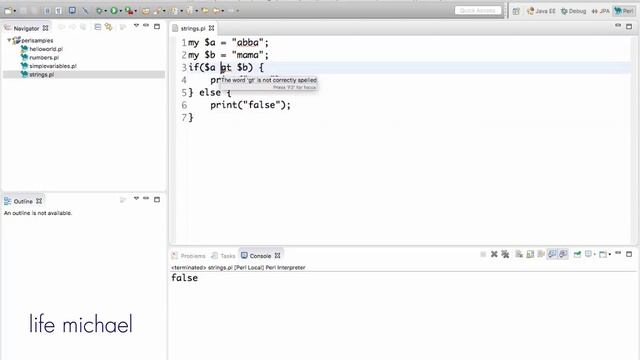
Task: Minimize the Navigator view
Action: 146,26
